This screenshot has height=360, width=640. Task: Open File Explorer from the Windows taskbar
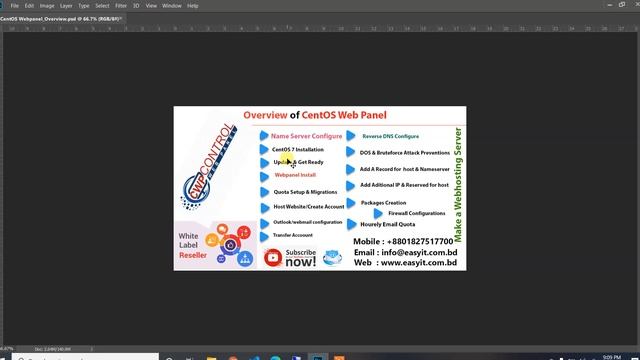[x=211, y=358]
